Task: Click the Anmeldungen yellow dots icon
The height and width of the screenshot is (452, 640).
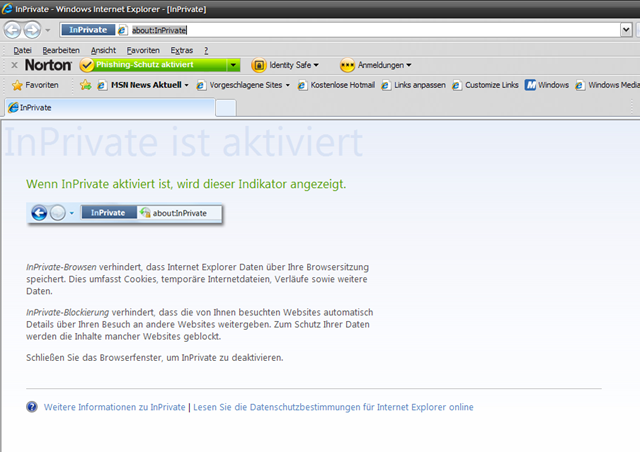Action: (x=347, y=65)
